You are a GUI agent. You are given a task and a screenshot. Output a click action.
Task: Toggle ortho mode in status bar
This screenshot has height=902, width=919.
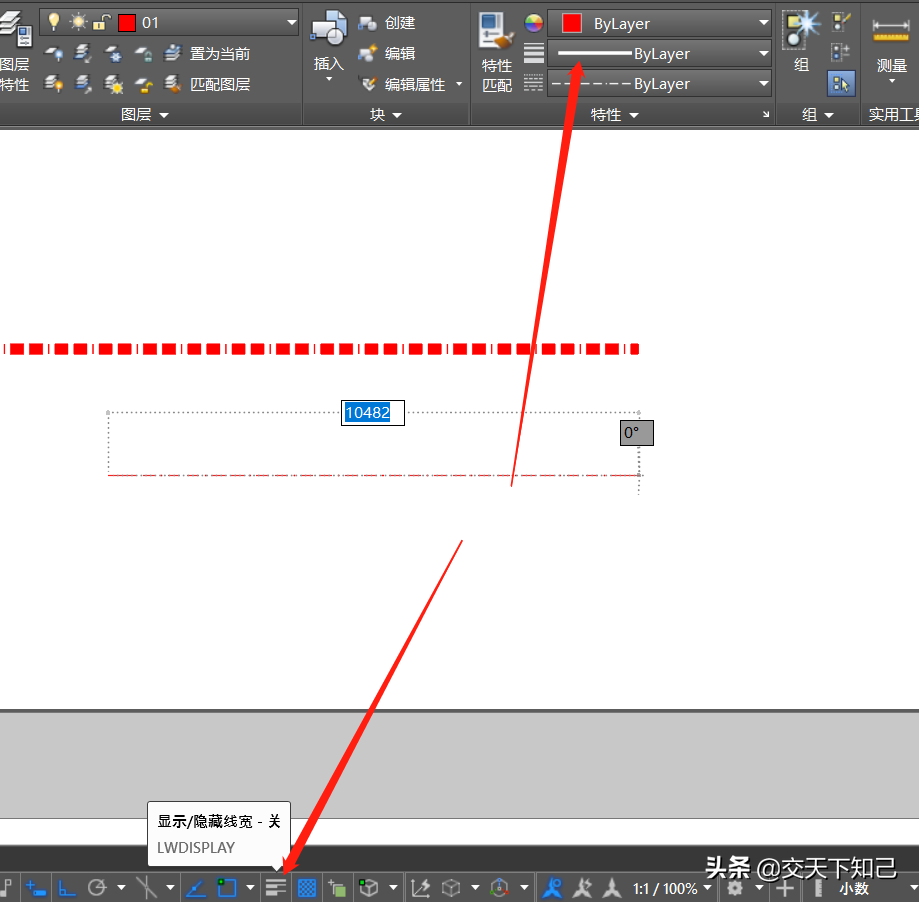tap(67, 887)
